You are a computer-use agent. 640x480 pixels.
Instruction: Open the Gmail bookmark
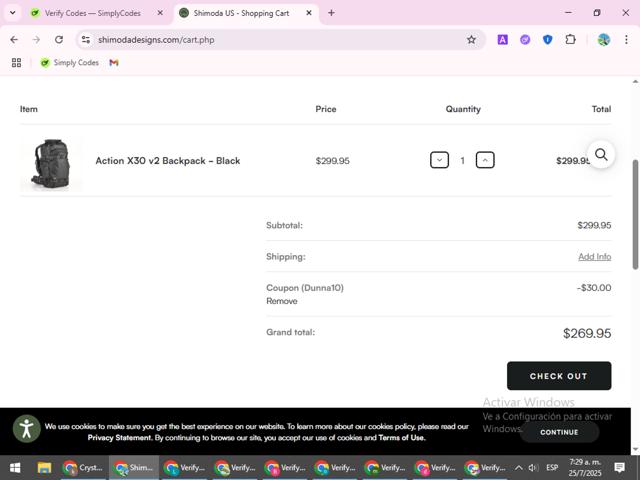tap(114, 62)
